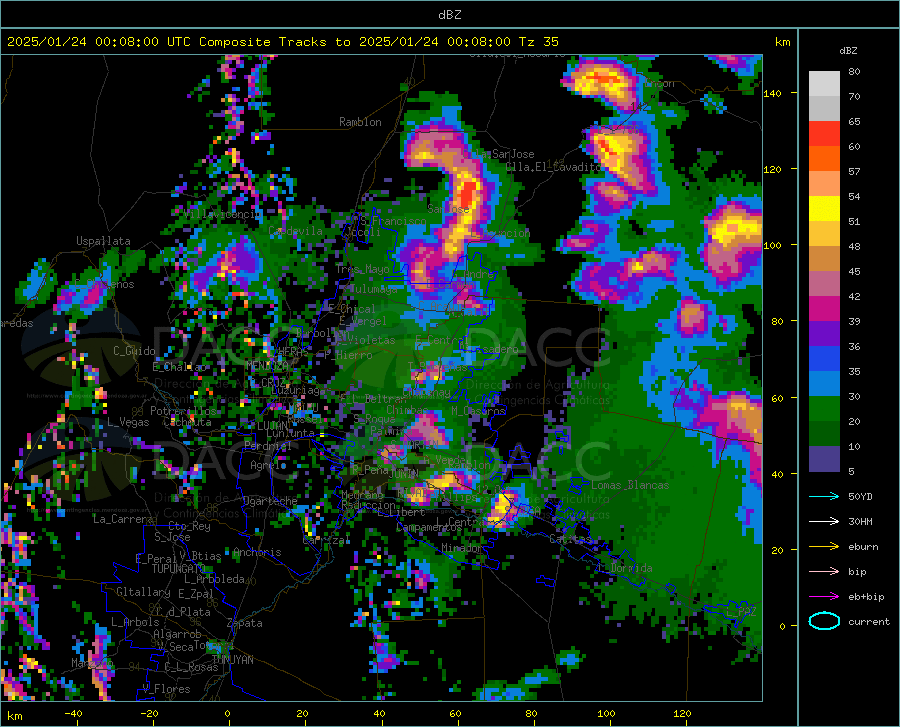Click the Anchoris map label
This screenshot has width=900, height=727.
[x=257, y=553]
